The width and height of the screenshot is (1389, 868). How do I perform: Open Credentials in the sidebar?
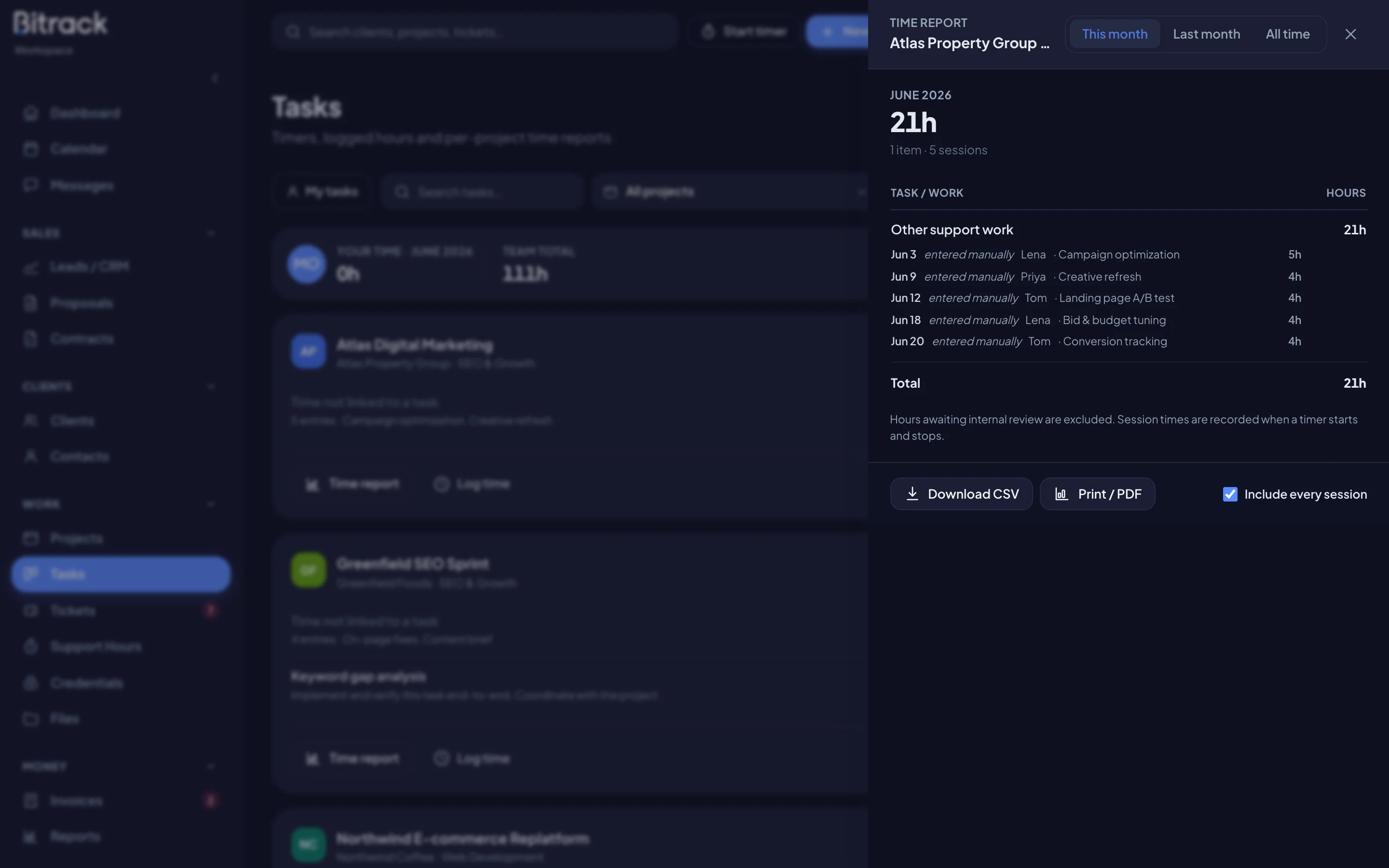121,683
